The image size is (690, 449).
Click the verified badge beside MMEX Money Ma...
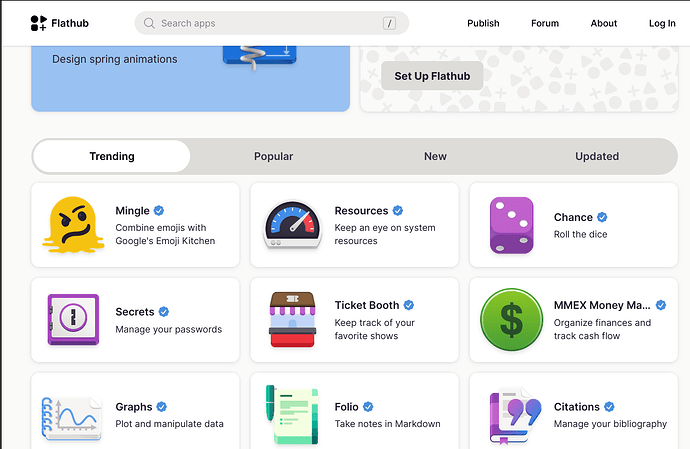pos(661,305)
